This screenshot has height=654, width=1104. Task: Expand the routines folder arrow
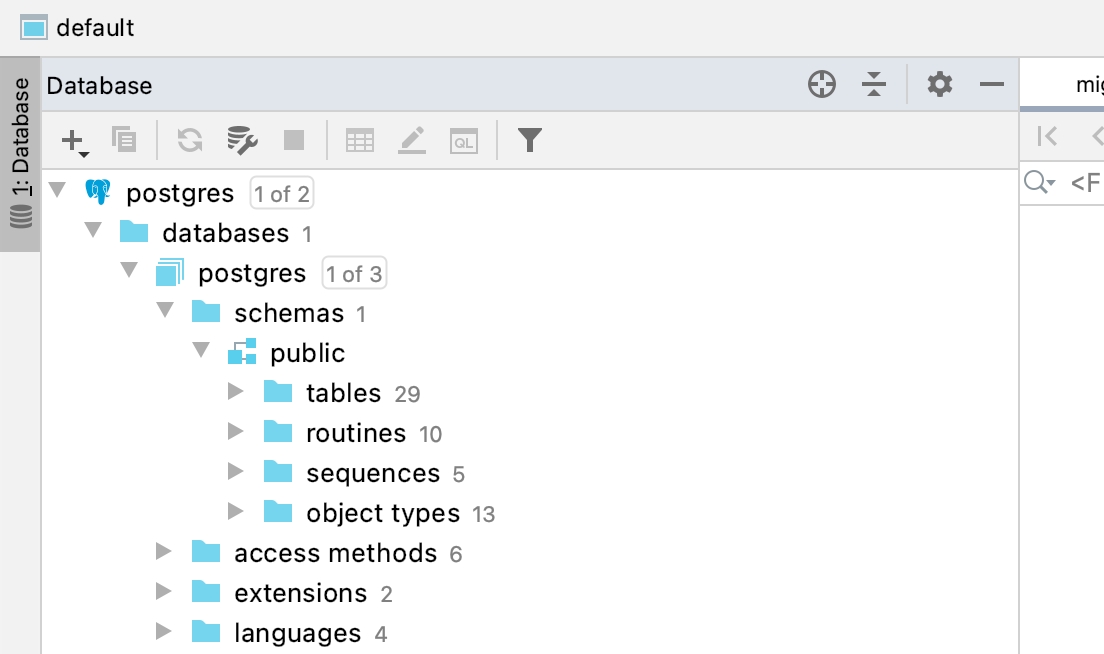(x=236, y=432)
